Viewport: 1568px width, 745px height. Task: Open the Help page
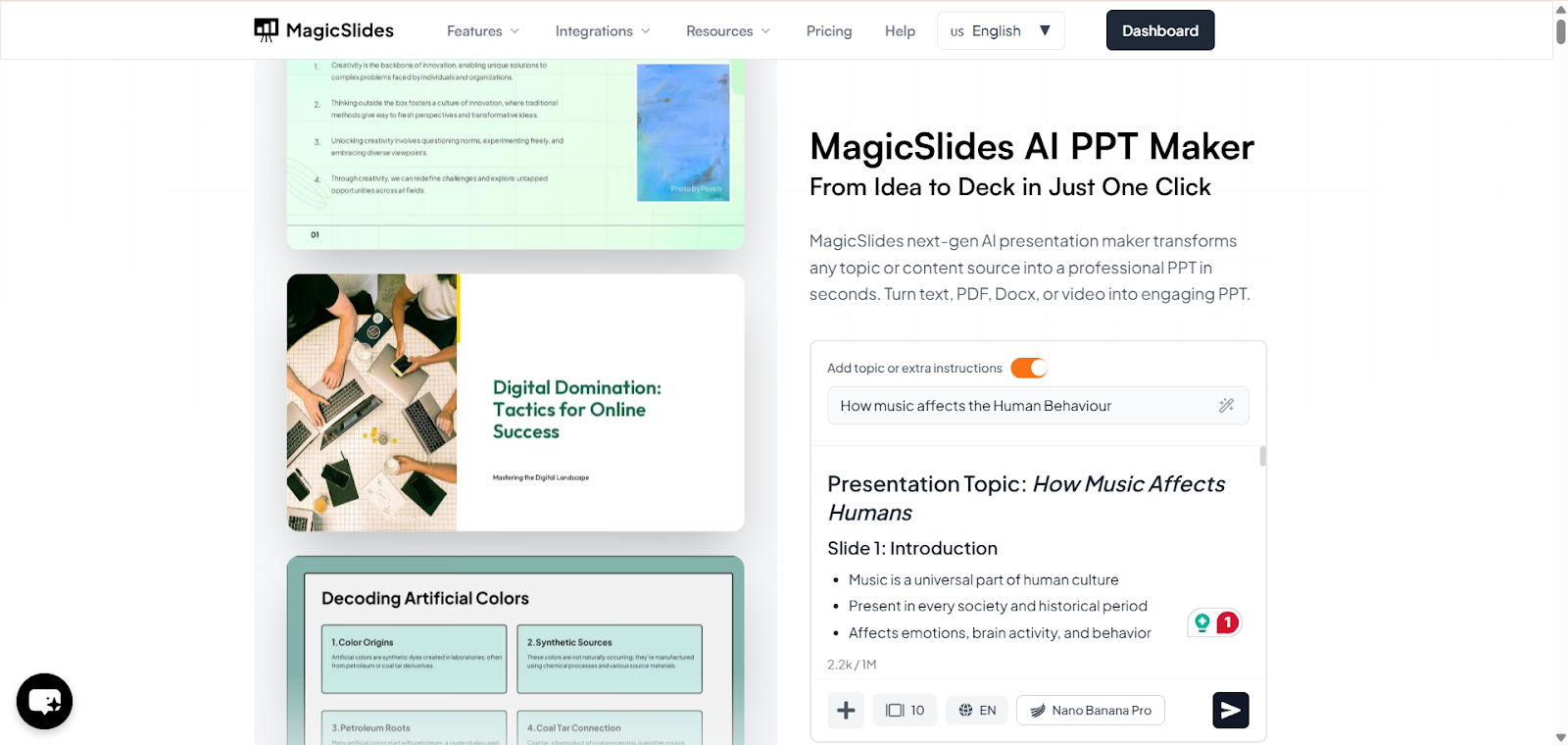point(900,31)
